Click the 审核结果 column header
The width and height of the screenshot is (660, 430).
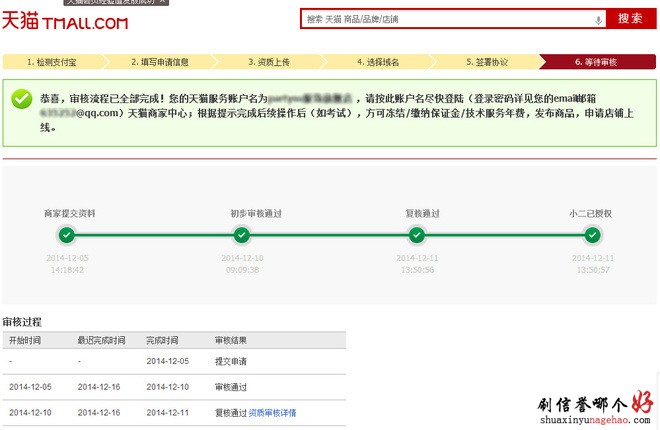231,340
